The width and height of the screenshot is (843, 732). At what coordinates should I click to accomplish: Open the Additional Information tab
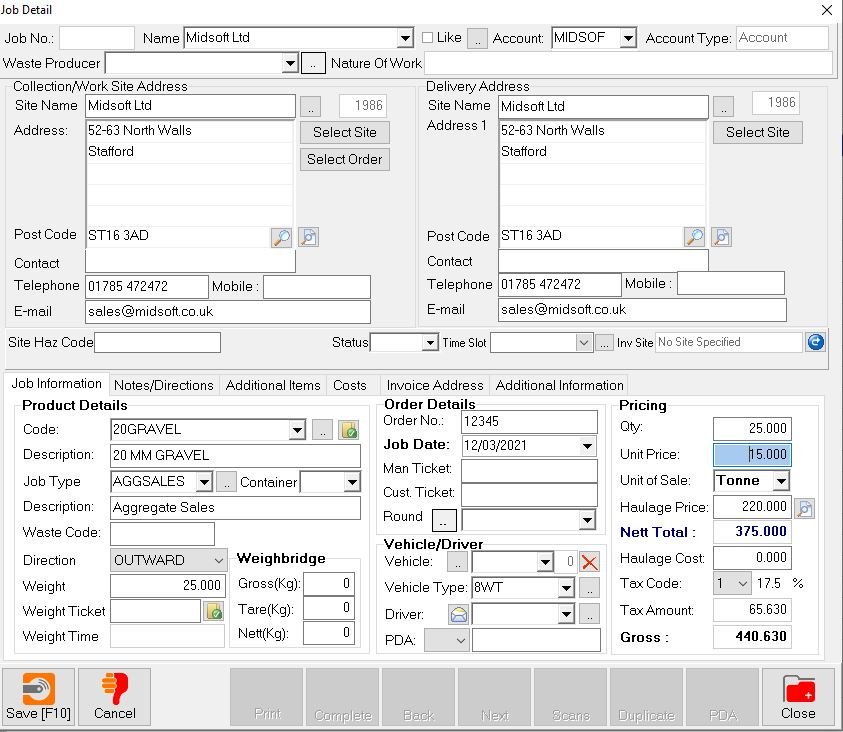(560, 385)
